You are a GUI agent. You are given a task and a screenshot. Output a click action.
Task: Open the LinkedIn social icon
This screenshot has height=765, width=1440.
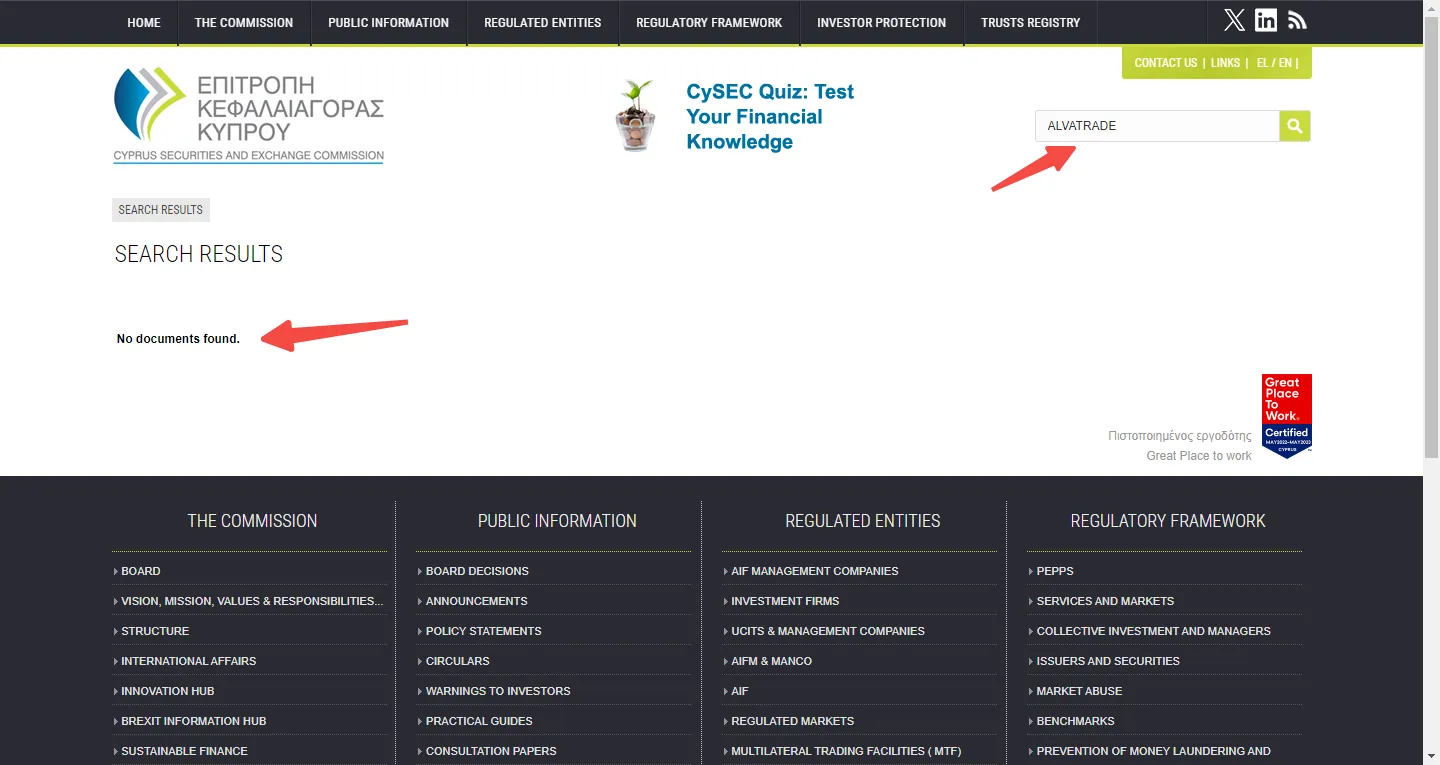[1266, 20]
